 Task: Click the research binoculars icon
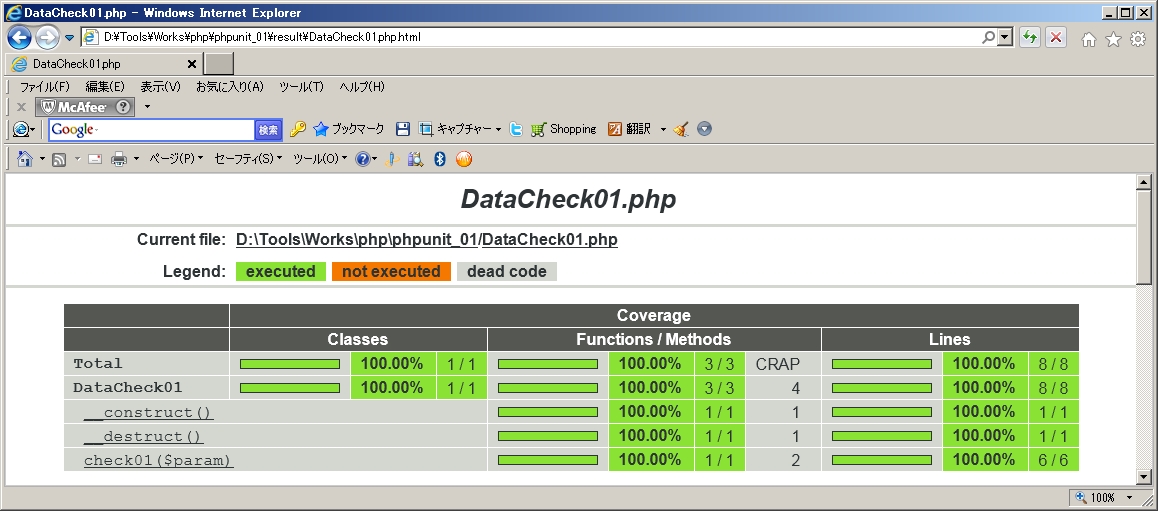click(x=416, y=159)
